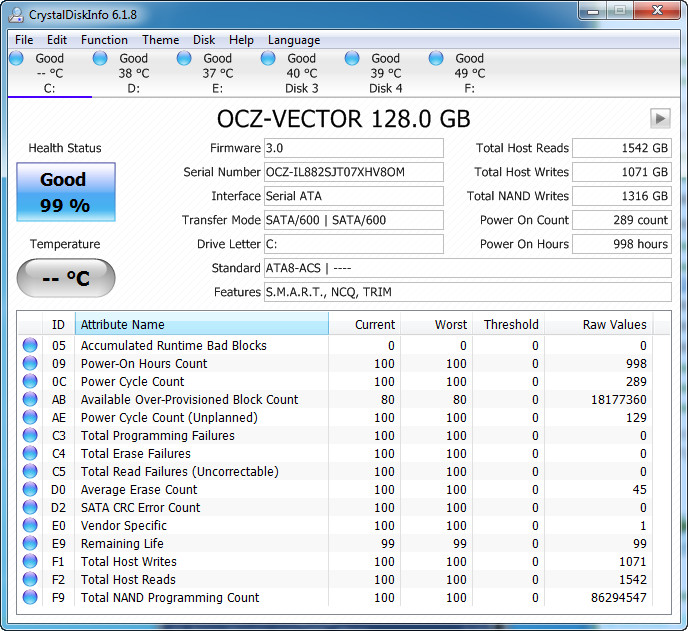This screenshot has width=688, height=631.
Task: Click status icon for Accumulated Runtime Bad Blocks
Action: point(30,345)
